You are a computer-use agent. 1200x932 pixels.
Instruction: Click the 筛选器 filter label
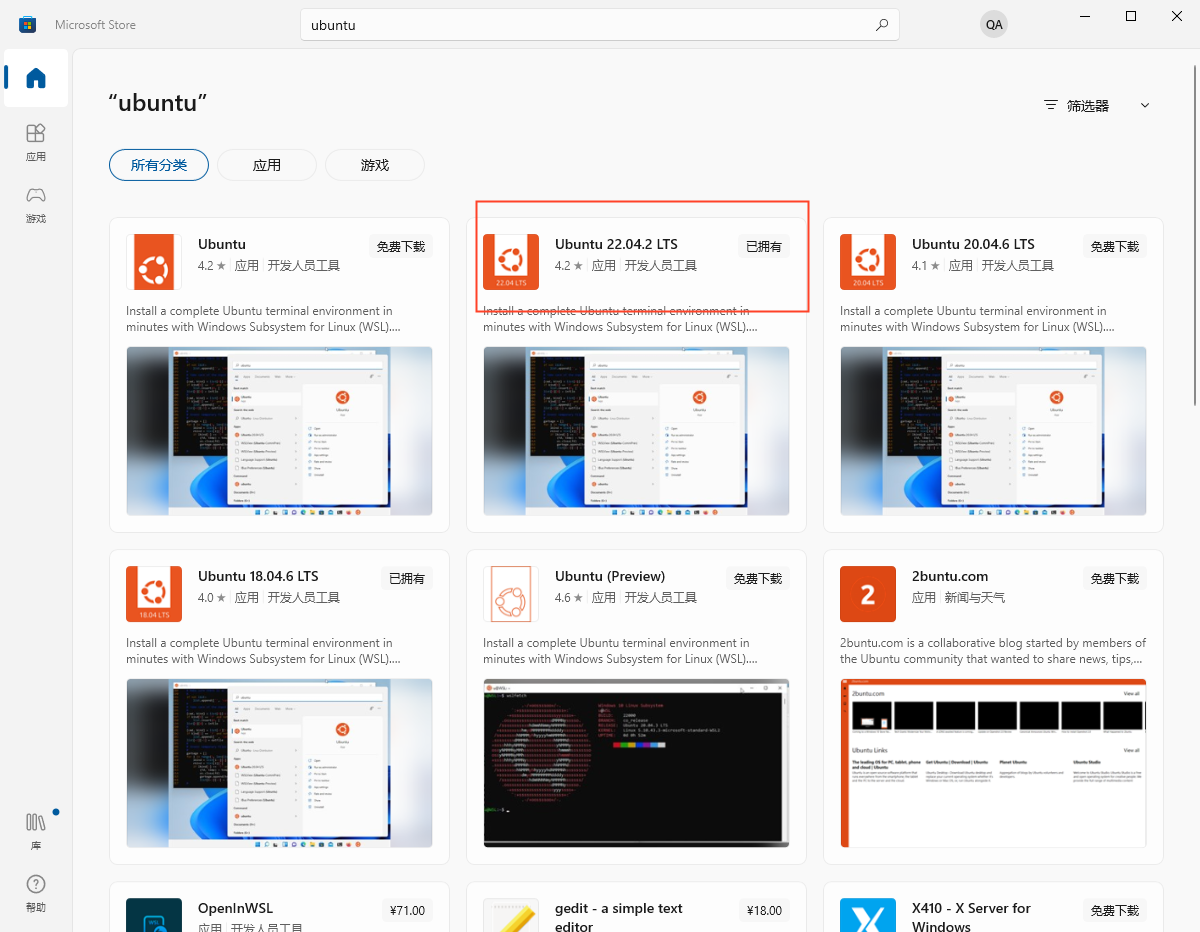tap(1088, 105)
